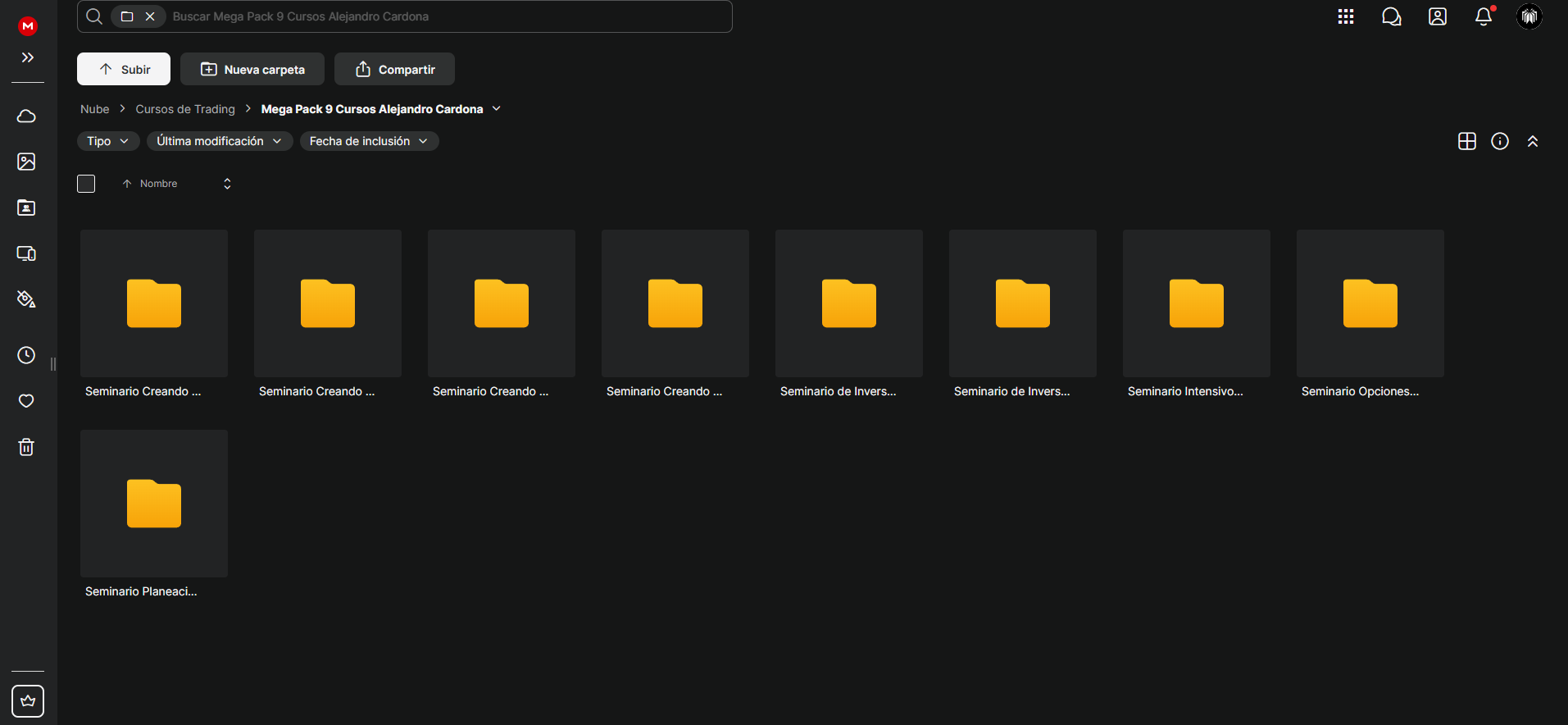Tick the select-all checkbox
The width and height of the screenshot is (1568, 725).
86,184
